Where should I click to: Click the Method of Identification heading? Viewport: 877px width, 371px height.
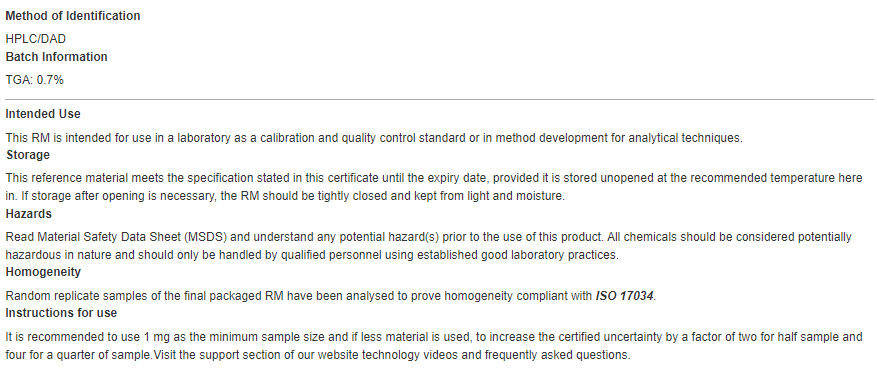[x=73, y=16]
